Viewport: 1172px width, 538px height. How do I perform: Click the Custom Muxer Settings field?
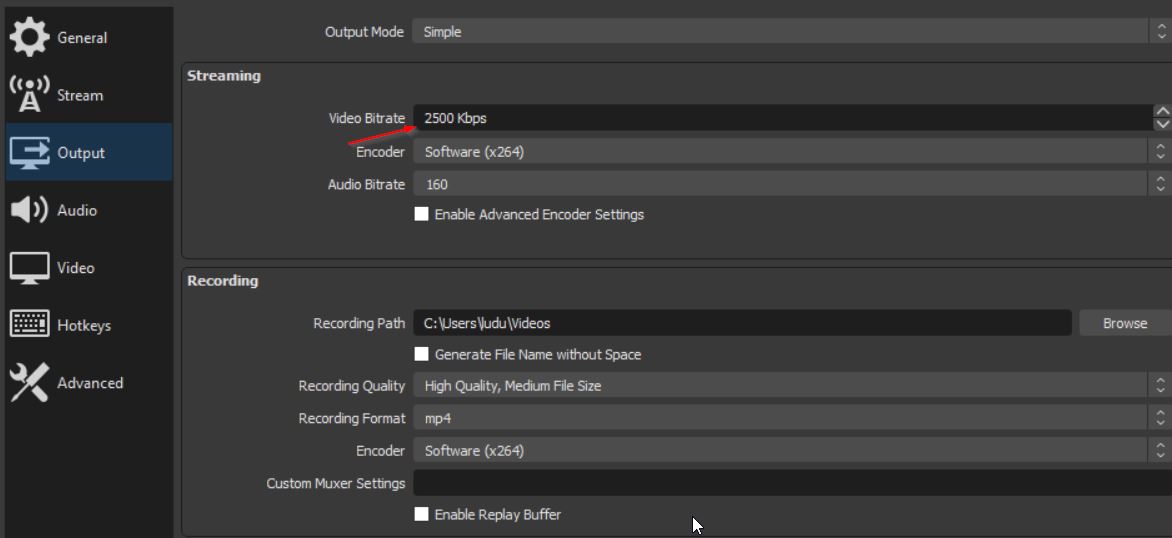tap(792, 483)
